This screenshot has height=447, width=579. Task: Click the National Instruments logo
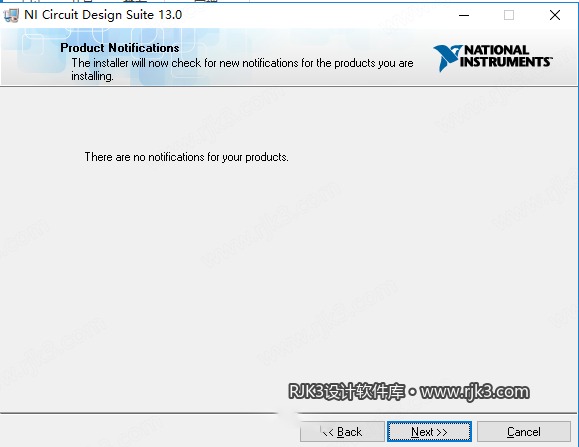pyautogui.click(x=493, y=57)
